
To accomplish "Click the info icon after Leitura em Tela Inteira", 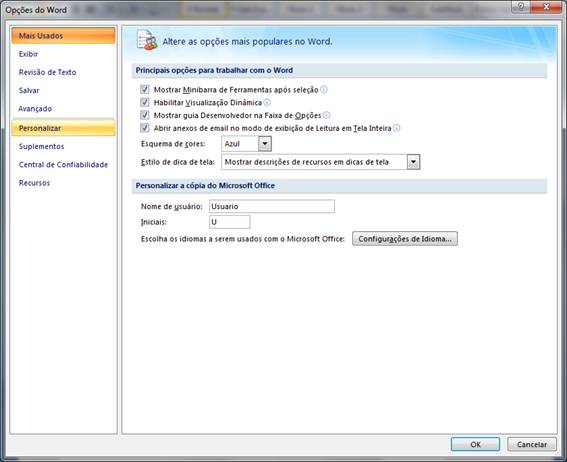I will click(397, 128).
